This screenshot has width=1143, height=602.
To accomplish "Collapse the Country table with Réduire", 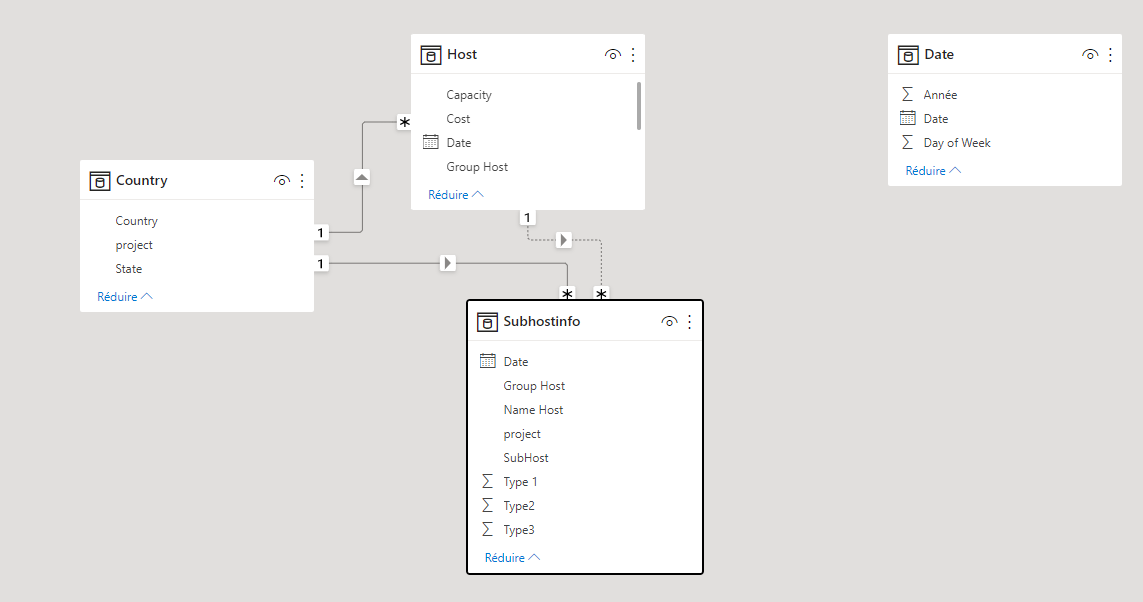I will (125, 297).
